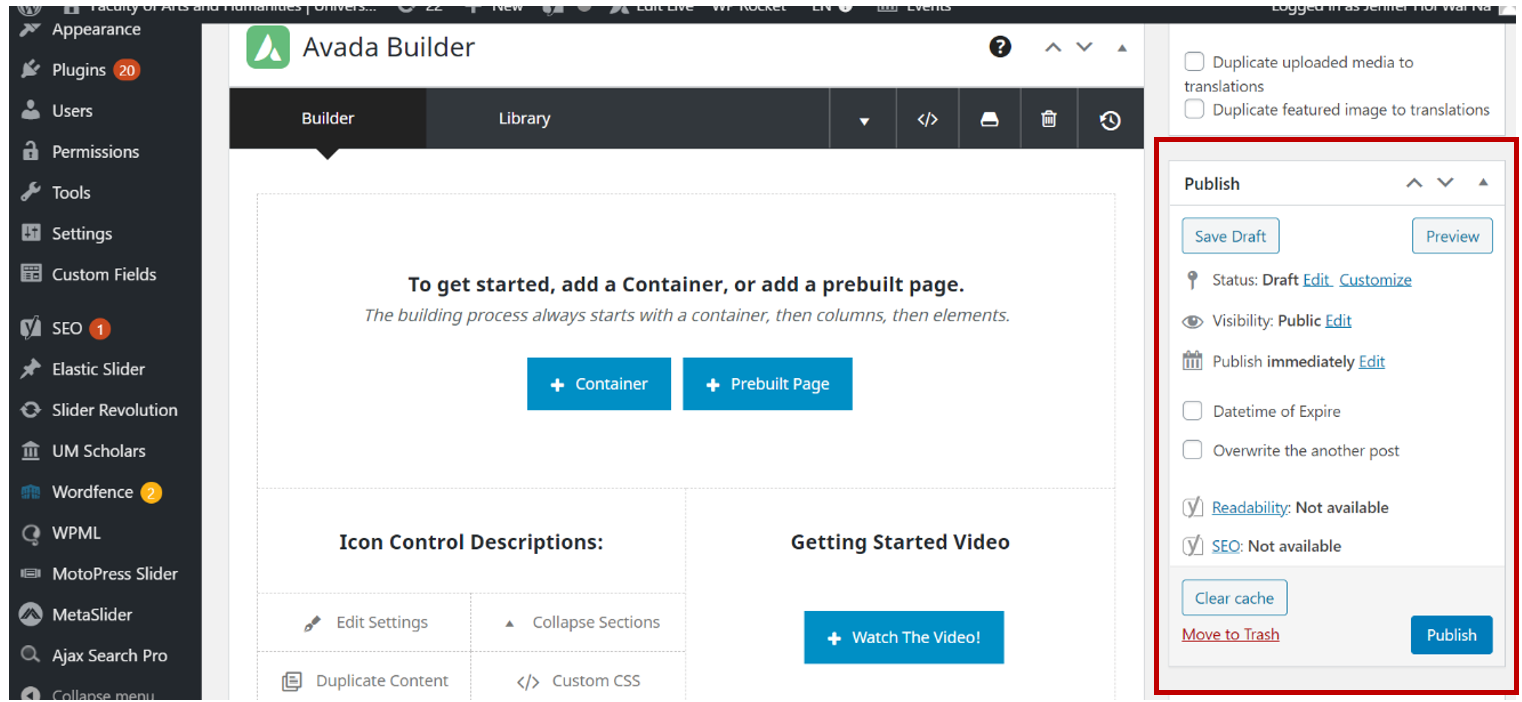Click the Getting Started Video heading
1522x702 pixels.
tap(900, 542)
